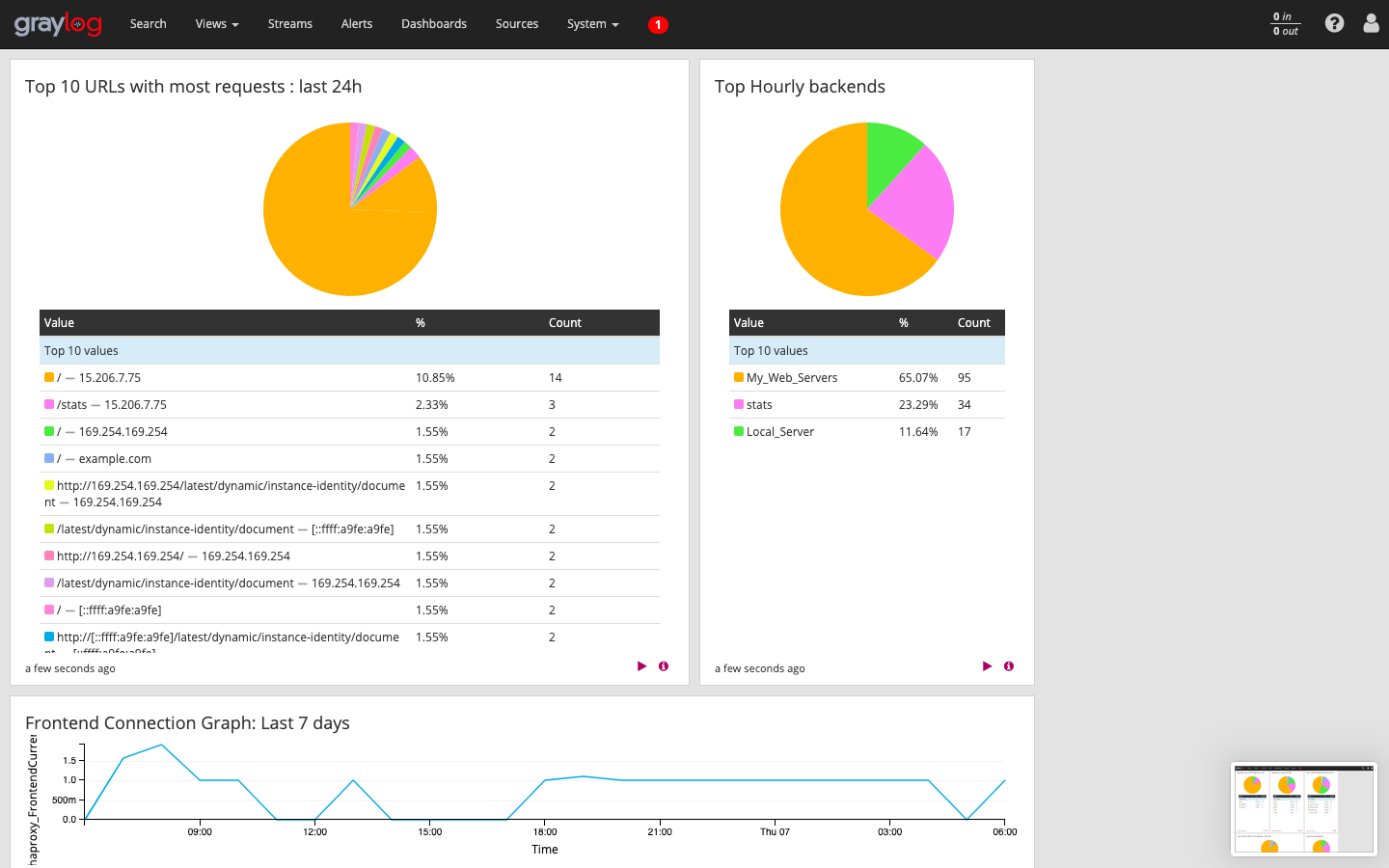Click orange swatch for My_Web_Servers
Viewport: 1389px width, 868px height.
(x=739, y=377)
